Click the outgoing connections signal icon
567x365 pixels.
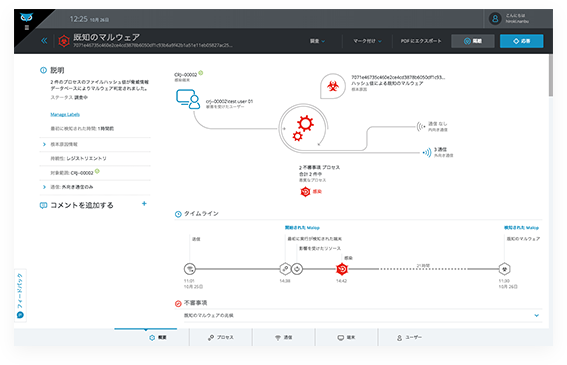pyautogui.click(x=427, y=152)
